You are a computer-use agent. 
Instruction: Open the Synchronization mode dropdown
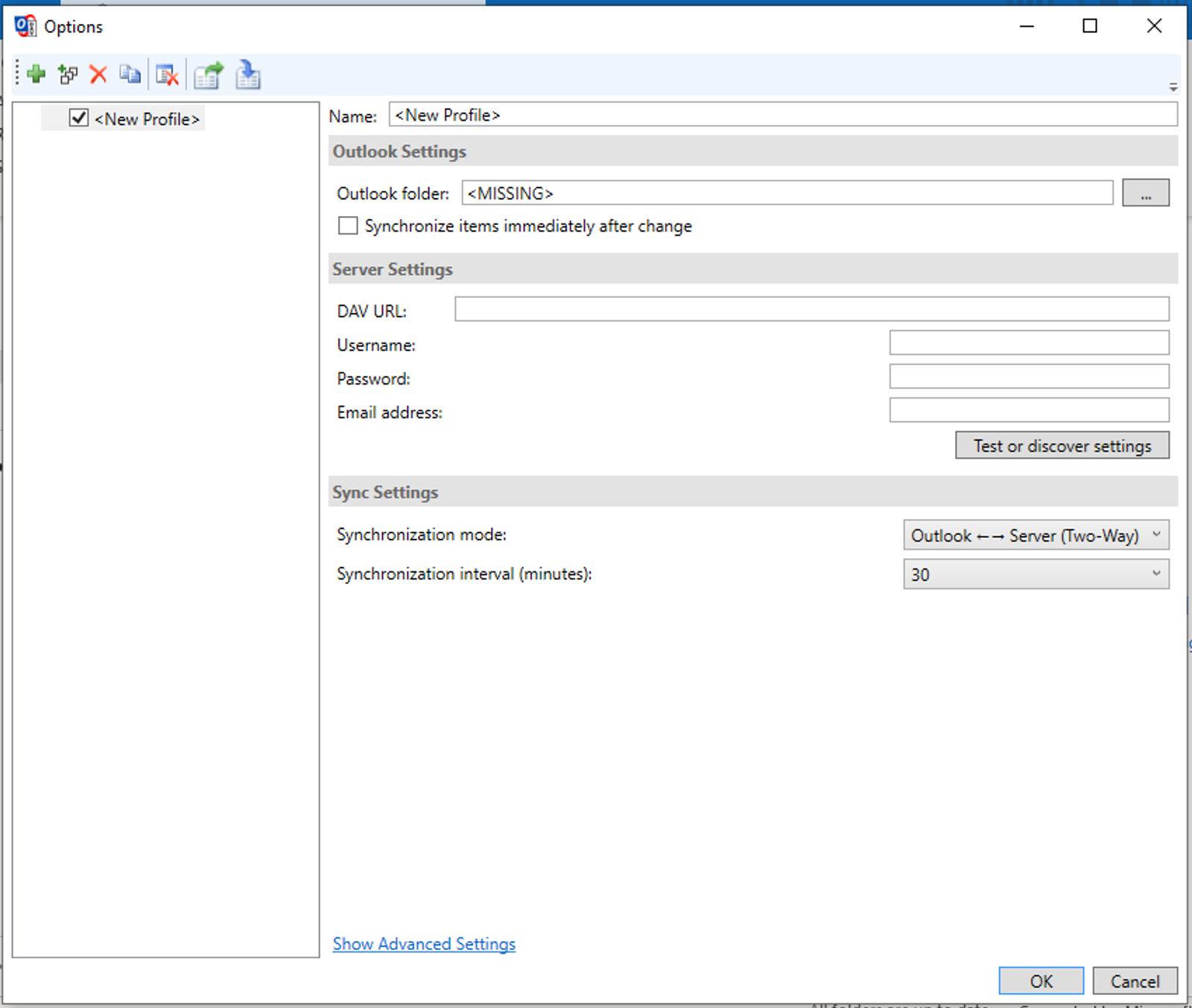[x=1036, y=535]
